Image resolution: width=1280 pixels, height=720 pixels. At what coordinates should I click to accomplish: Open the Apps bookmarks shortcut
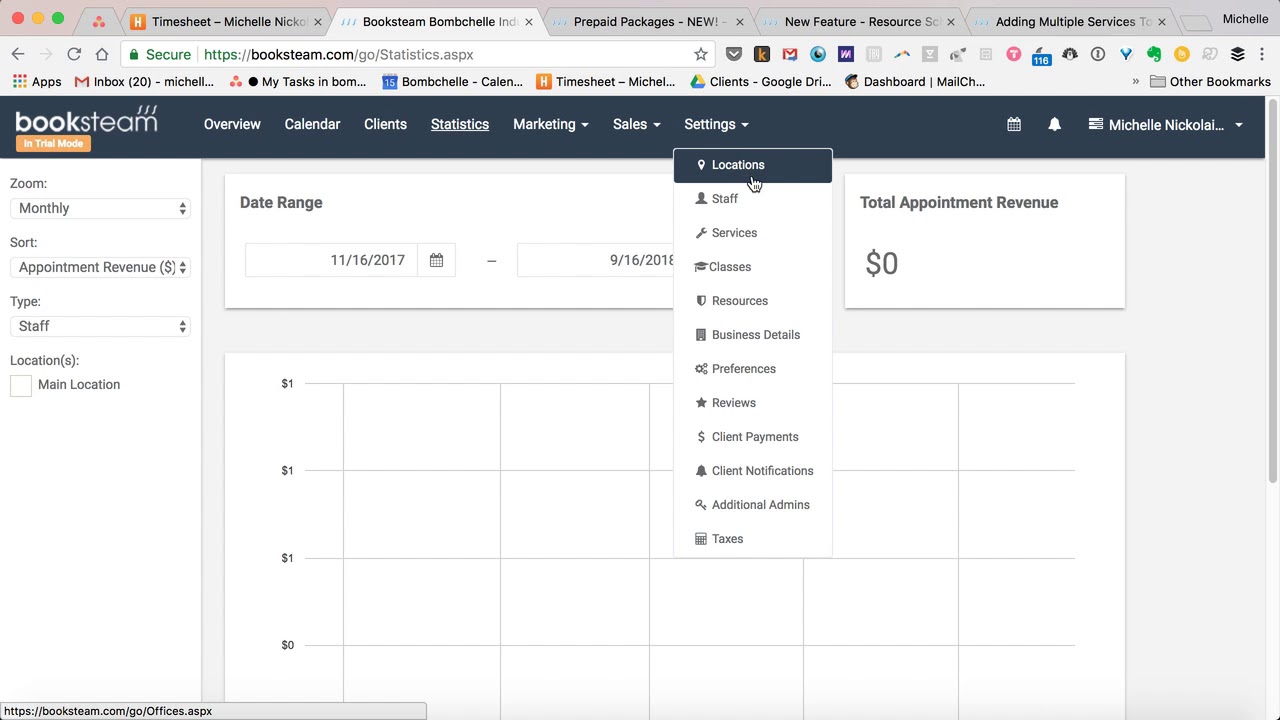tap(37, 82)
